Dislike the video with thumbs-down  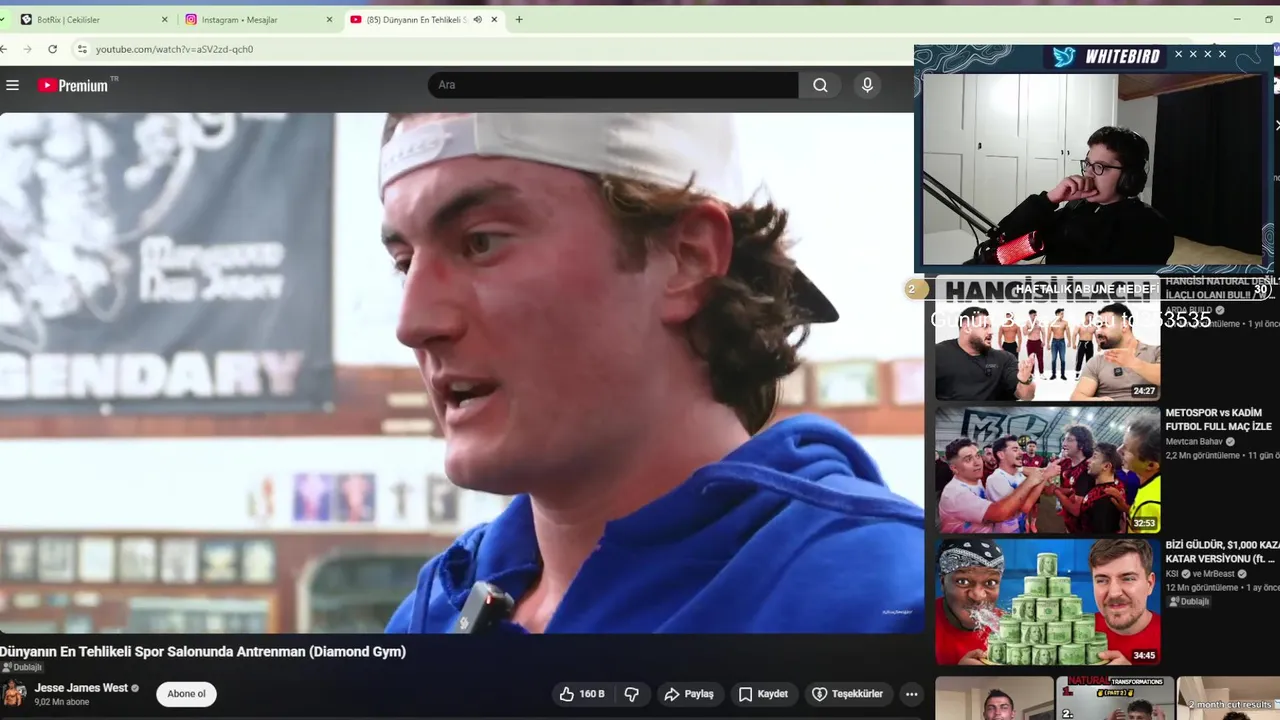pos(632,694)
